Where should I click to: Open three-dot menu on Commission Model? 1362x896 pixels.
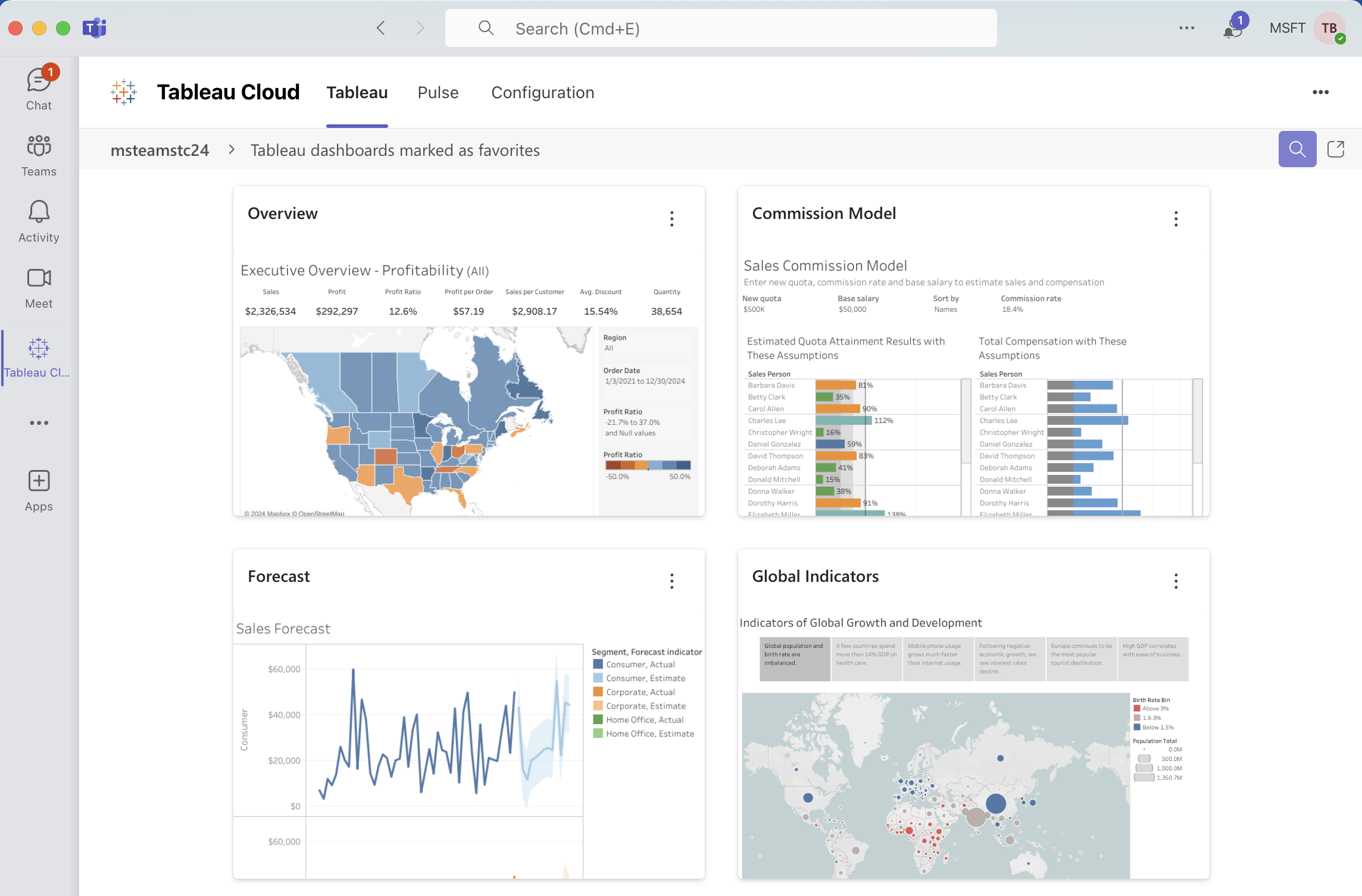tap(1176, 217)
